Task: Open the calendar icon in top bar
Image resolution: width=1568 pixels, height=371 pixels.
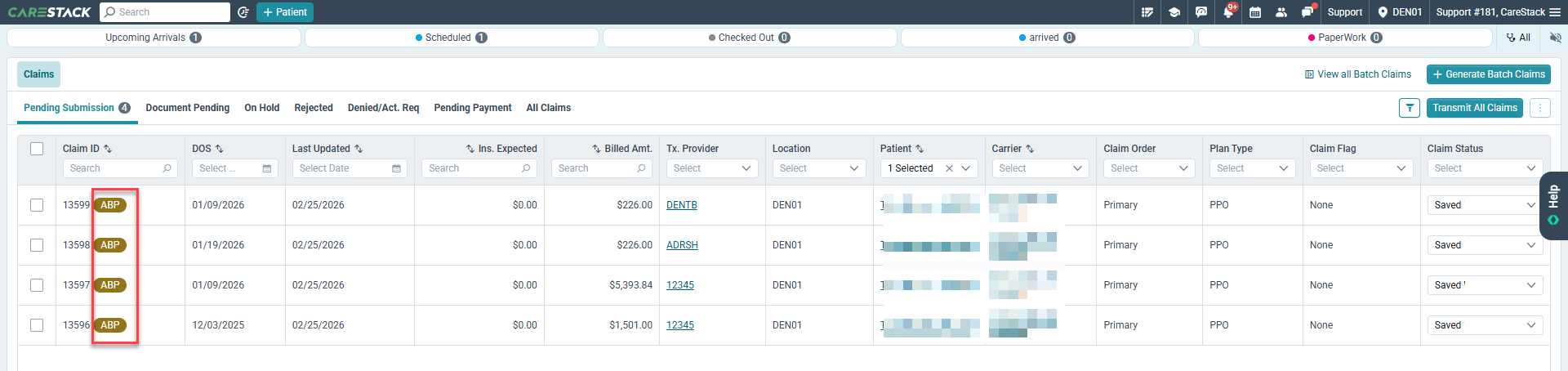Action: point(1255,12)
